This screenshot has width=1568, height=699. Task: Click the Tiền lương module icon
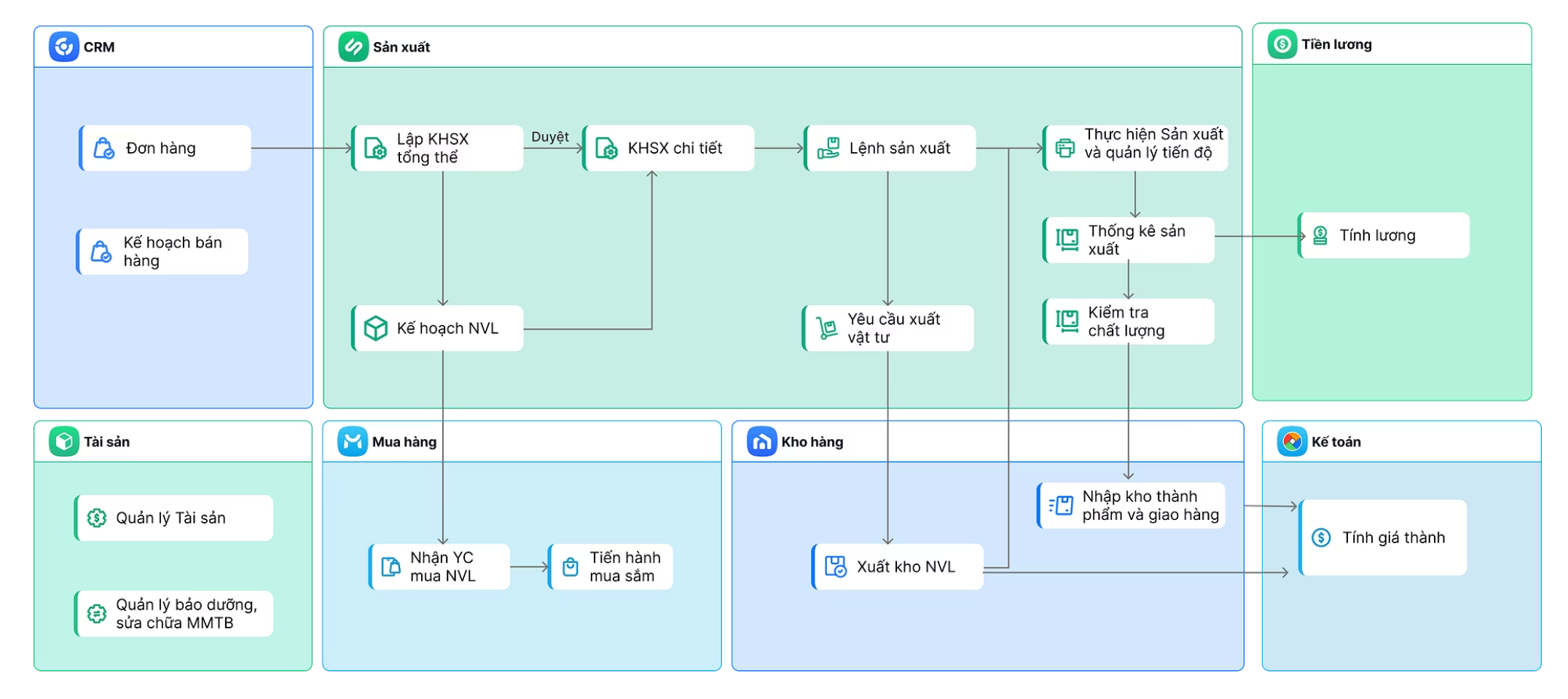[1282, 44]
